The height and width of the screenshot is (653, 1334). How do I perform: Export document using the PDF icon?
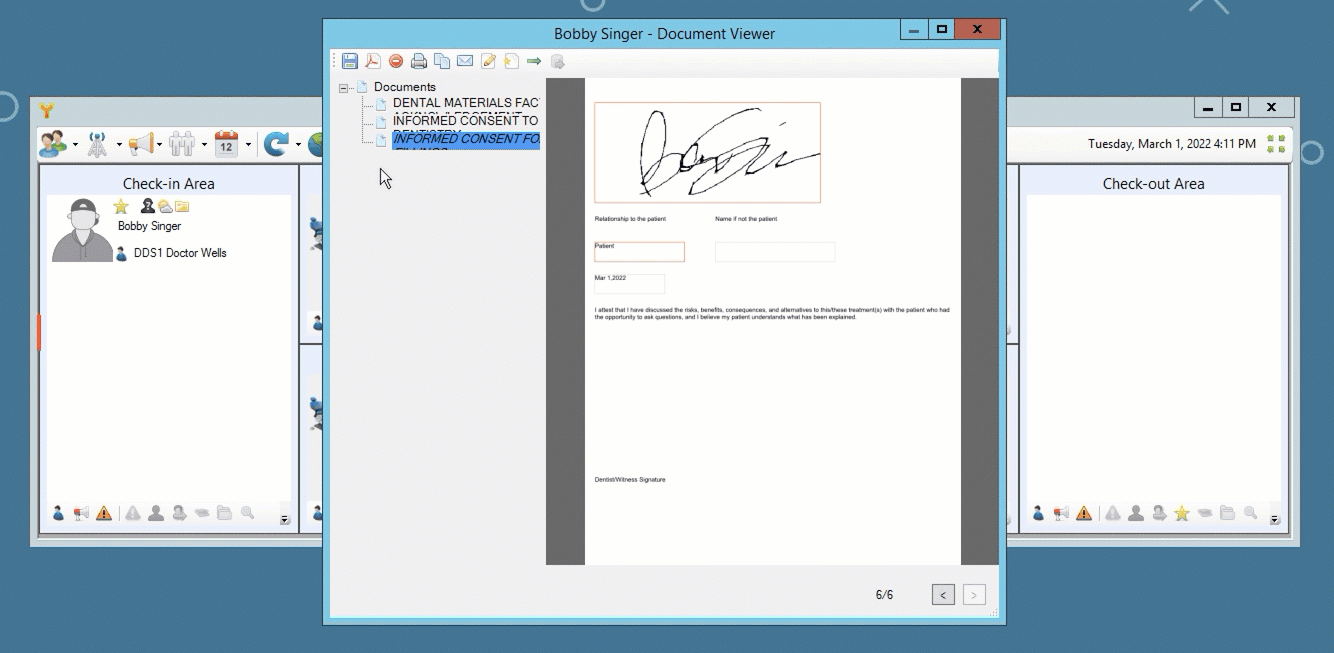coord(373,61)
